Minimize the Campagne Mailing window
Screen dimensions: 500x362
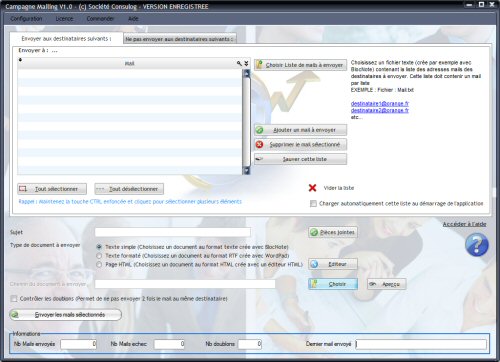[469, 5]
